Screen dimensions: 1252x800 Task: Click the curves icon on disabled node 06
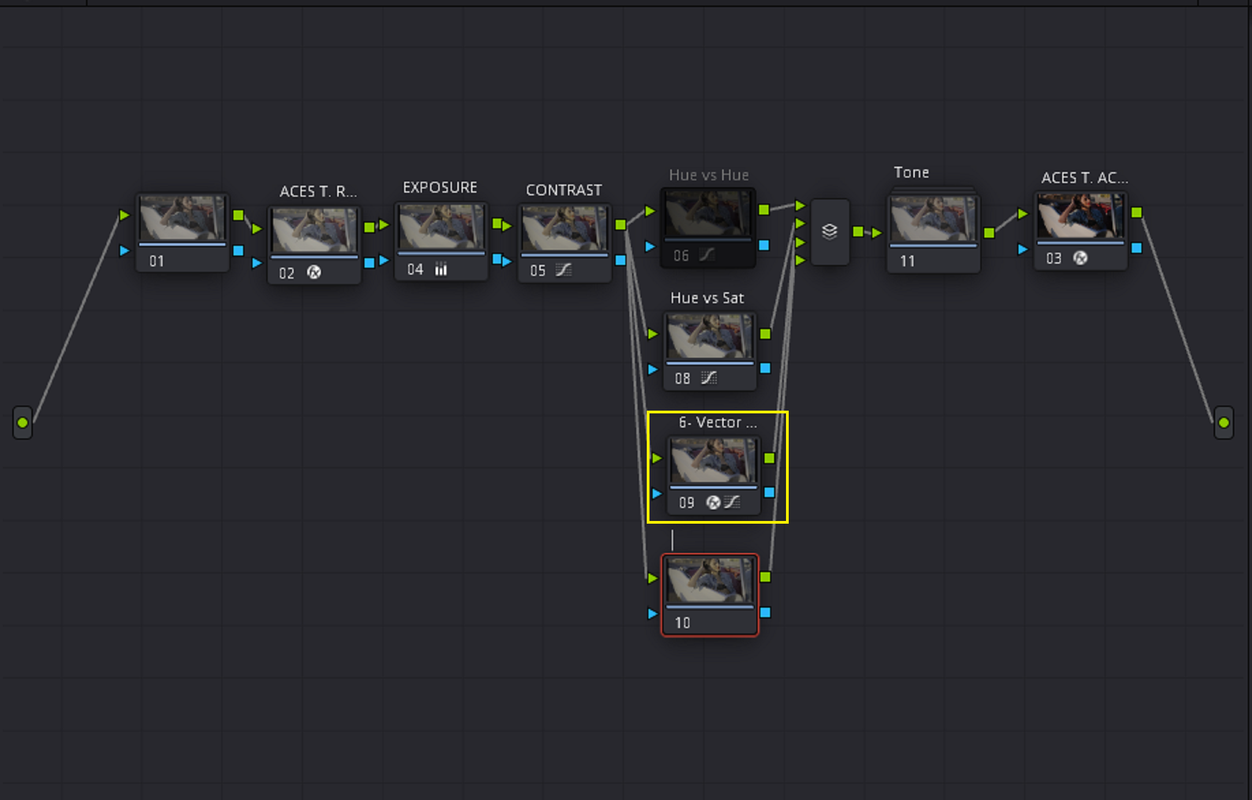click(x=707, y=255)
